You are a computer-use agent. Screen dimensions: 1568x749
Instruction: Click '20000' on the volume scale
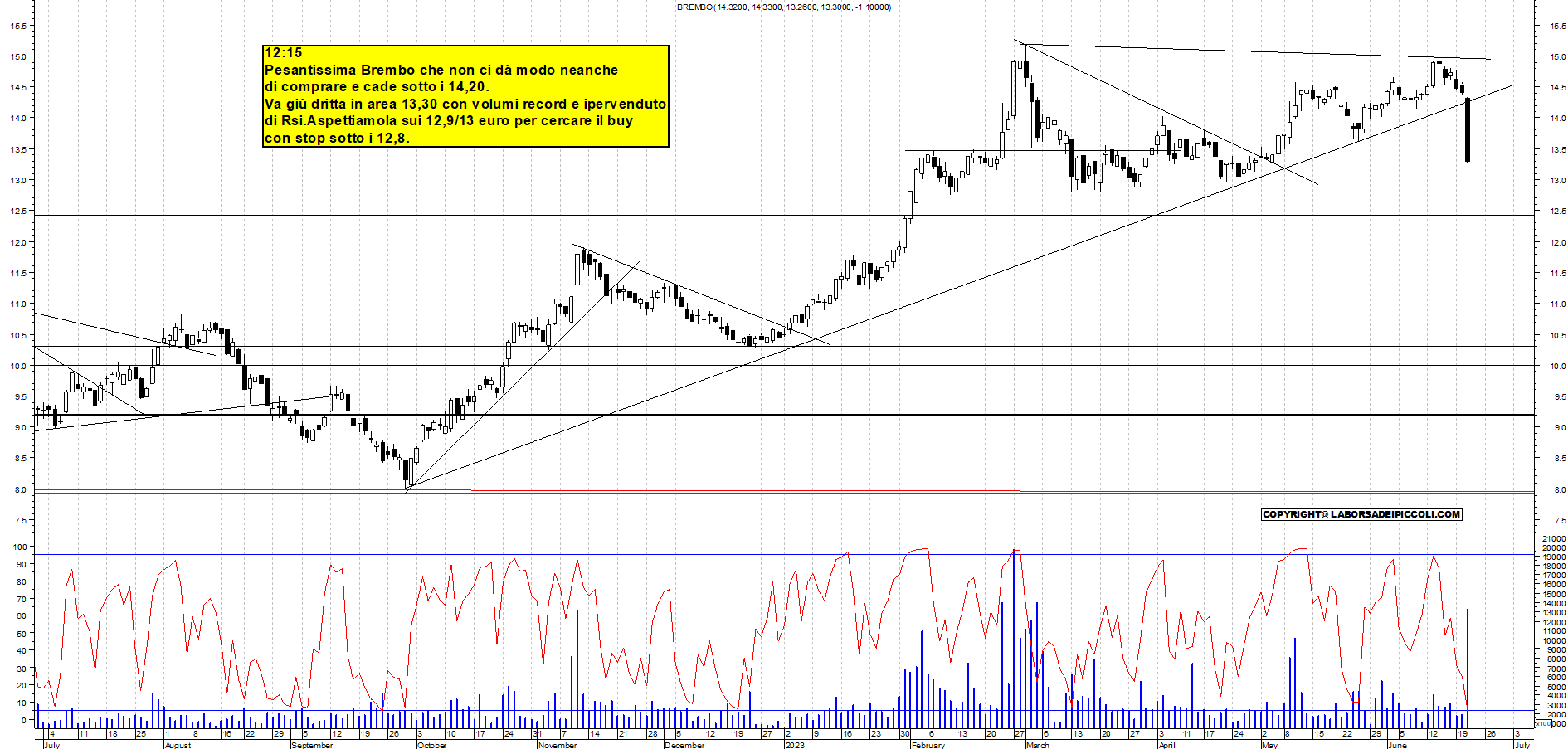point(1553,547)
